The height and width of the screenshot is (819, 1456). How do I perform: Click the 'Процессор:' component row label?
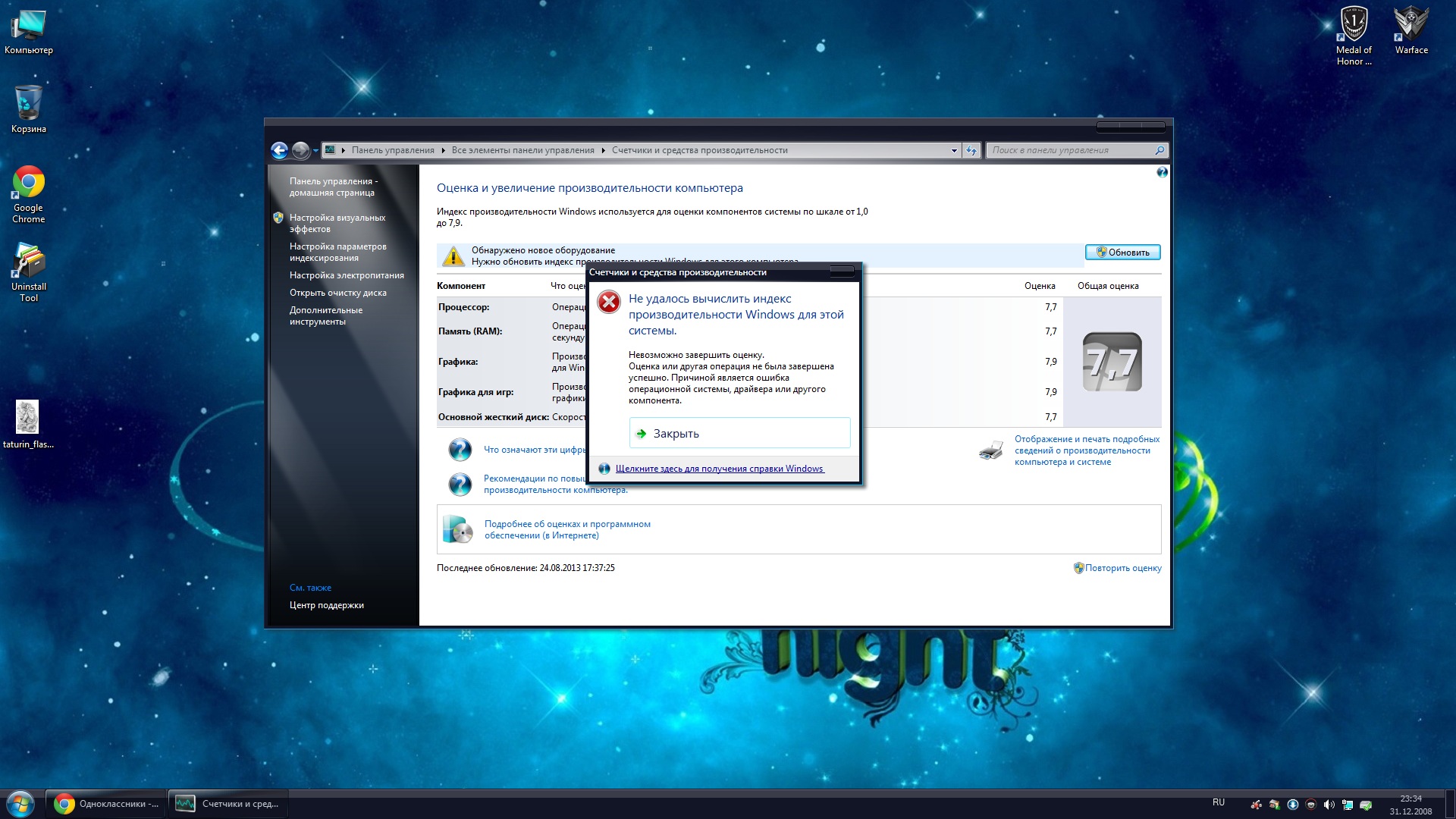pos(463,307)
